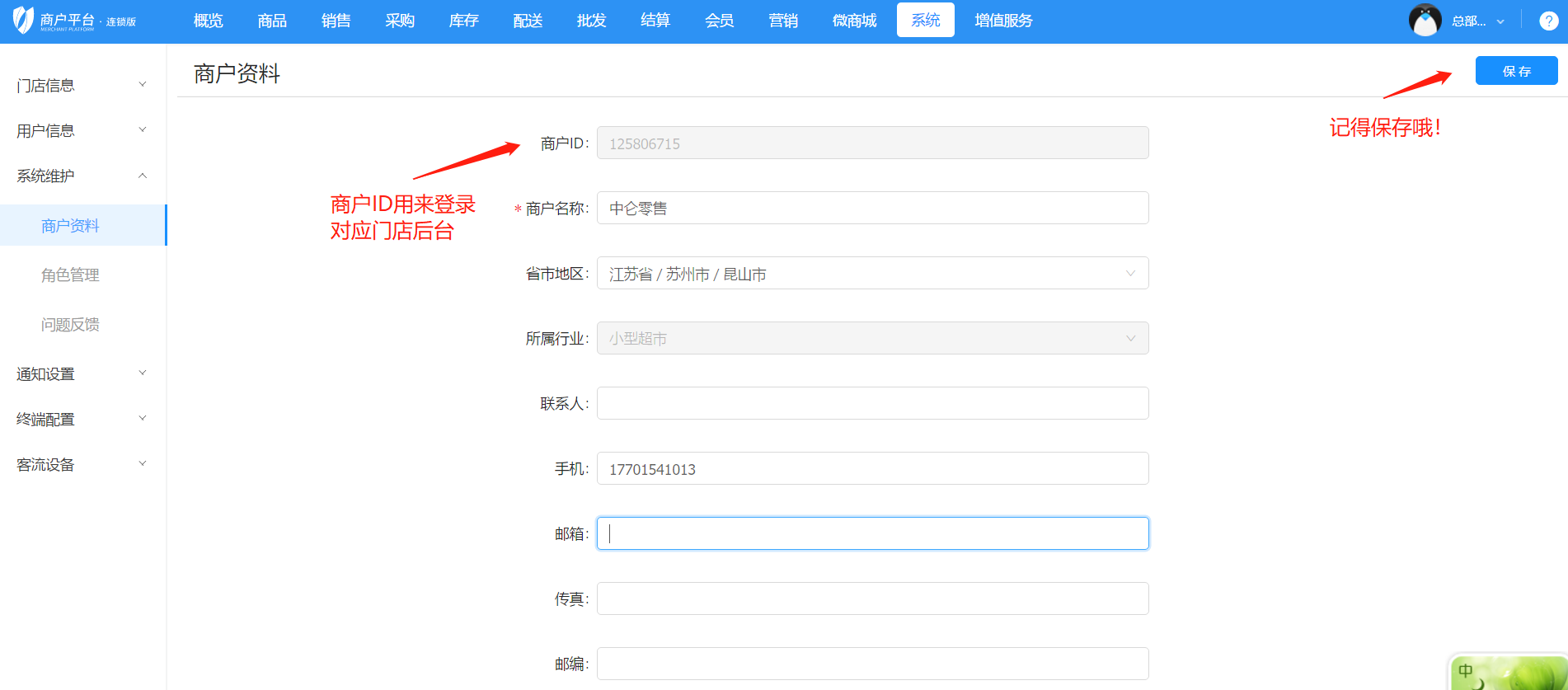Go to 角色管理 in the sidebar
This screenshot has height=690, width=1568.
pos(70,275)
